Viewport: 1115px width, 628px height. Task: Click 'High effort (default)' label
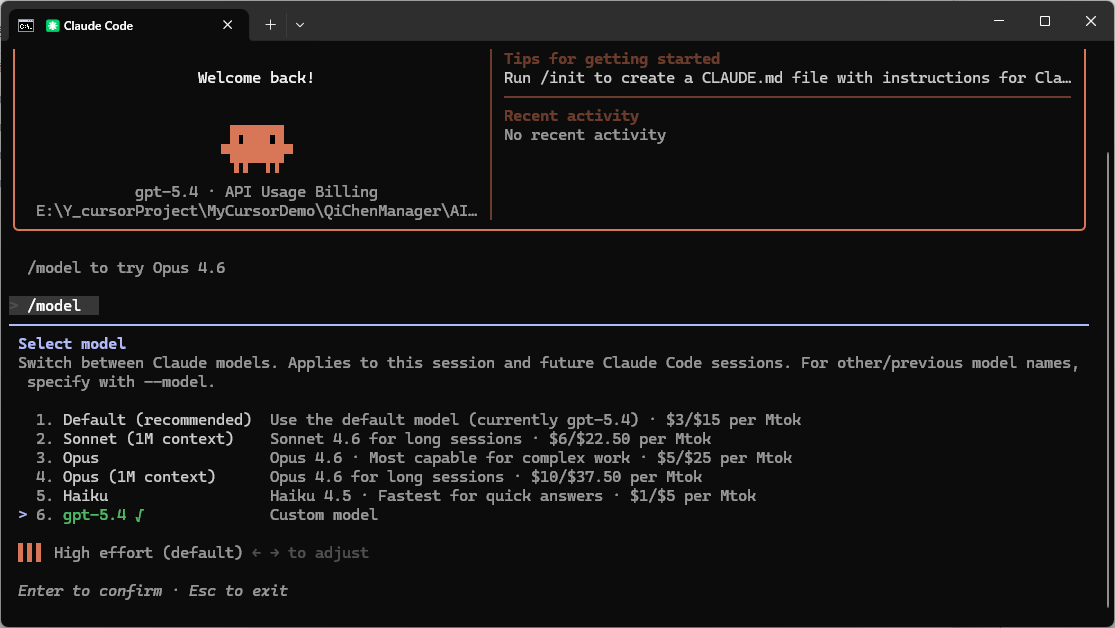click(x=148, y=553)
